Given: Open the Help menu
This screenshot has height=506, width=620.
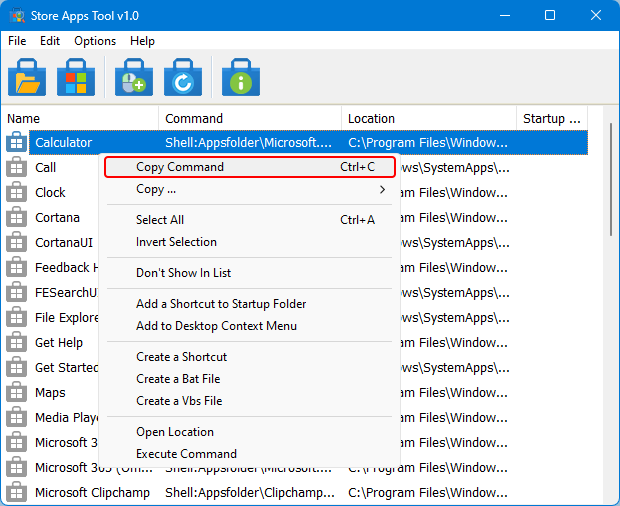Looking at the screenshot, I should [x=142, y=41].
